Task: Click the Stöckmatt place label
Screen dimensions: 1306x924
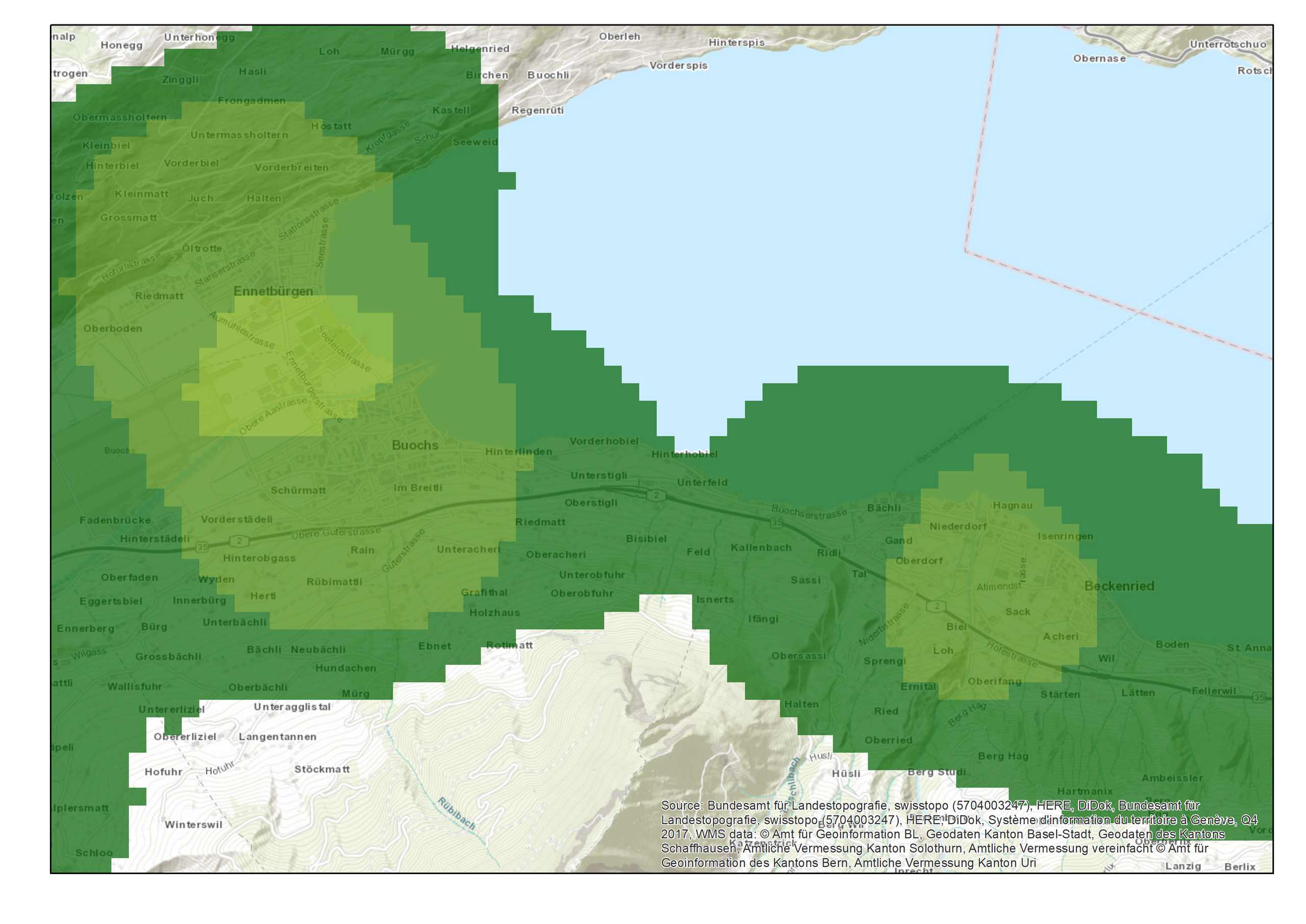Action: pos(322,769)
